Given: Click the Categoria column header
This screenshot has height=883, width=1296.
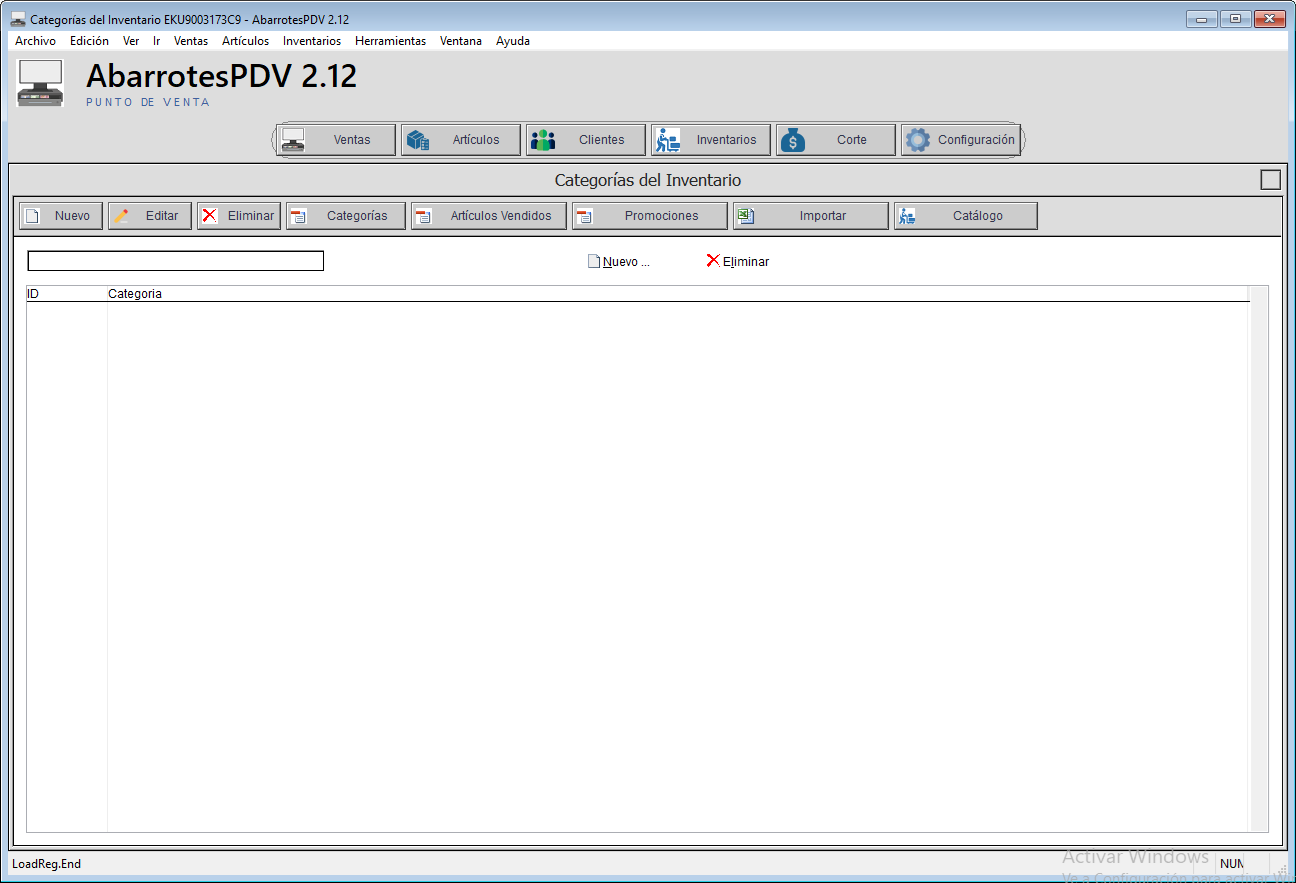Looking at the screenshot, I should [x=678, y=294].
